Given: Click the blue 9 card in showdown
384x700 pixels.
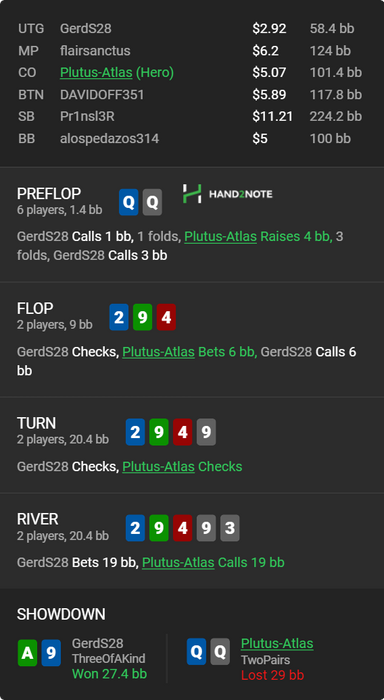Looking at the screenshot, I should click(x=51, y=653).
